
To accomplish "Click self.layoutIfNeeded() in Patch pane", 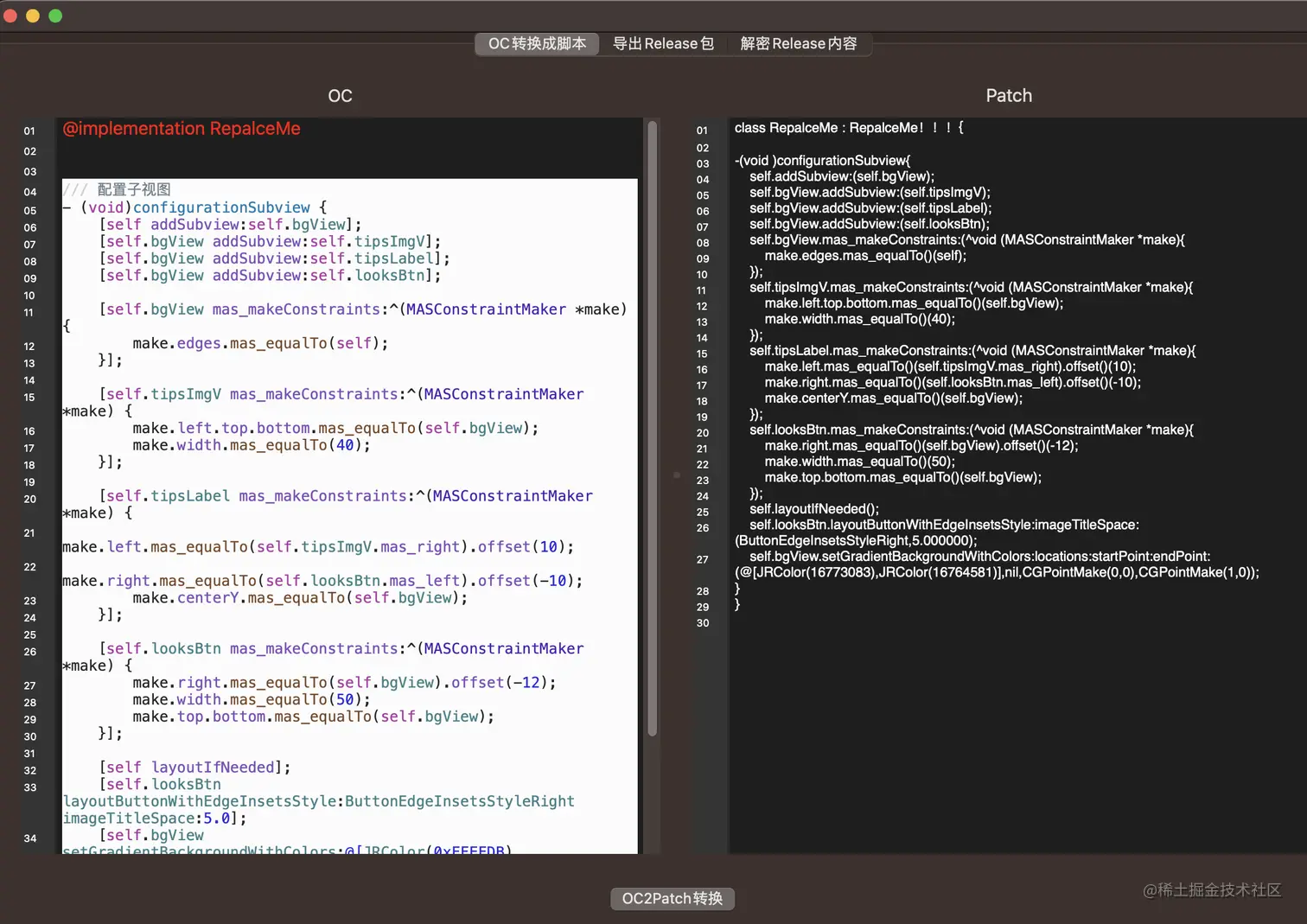I will (814, 509).
